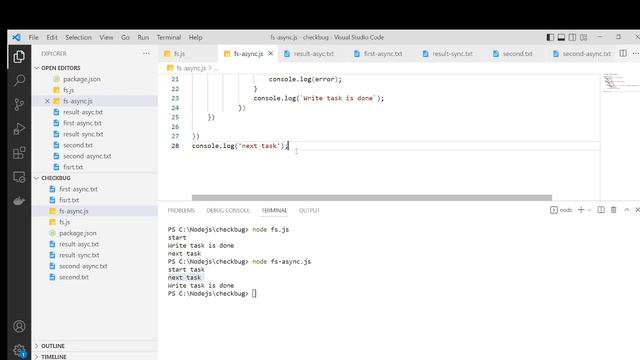The height and width of the screenshot is (360, 640).
Task: Open the Edit menu
Action: [52, 37]
